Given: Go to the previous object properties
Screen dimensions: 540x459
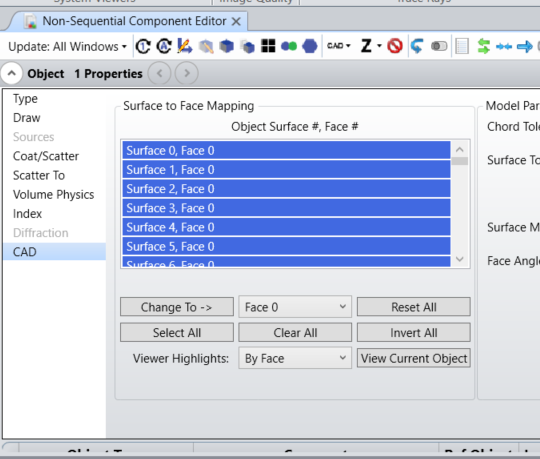Looking at the screenshot, I should tap(159, 73).
